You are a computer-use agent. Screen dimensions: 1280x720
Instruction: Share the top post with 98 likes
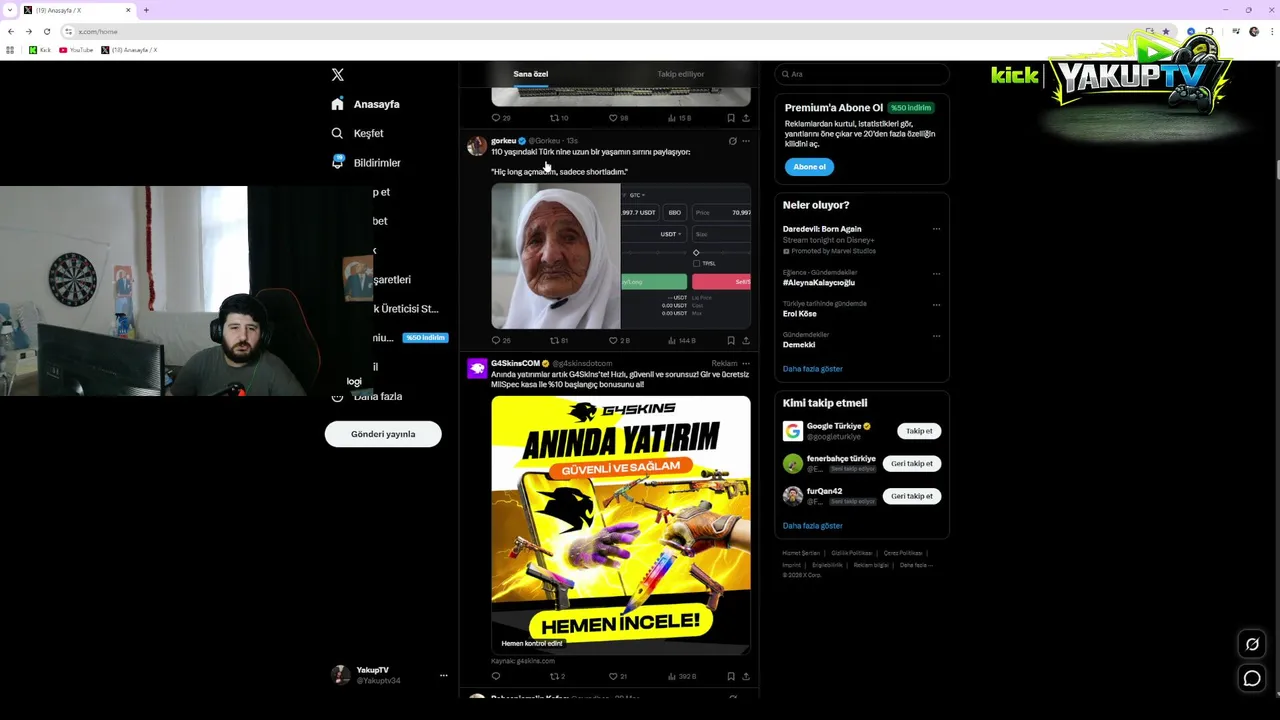coord(745,118)
